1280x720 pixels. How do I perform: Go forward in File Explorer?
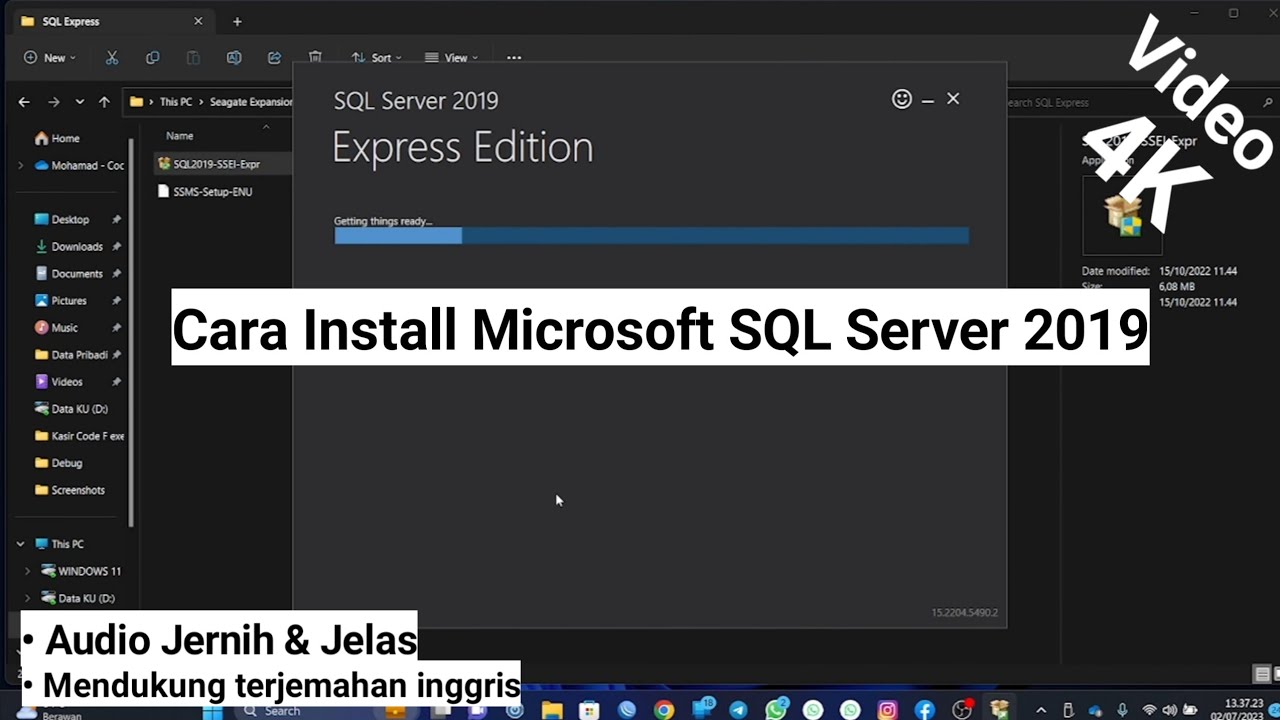(53, 102)
